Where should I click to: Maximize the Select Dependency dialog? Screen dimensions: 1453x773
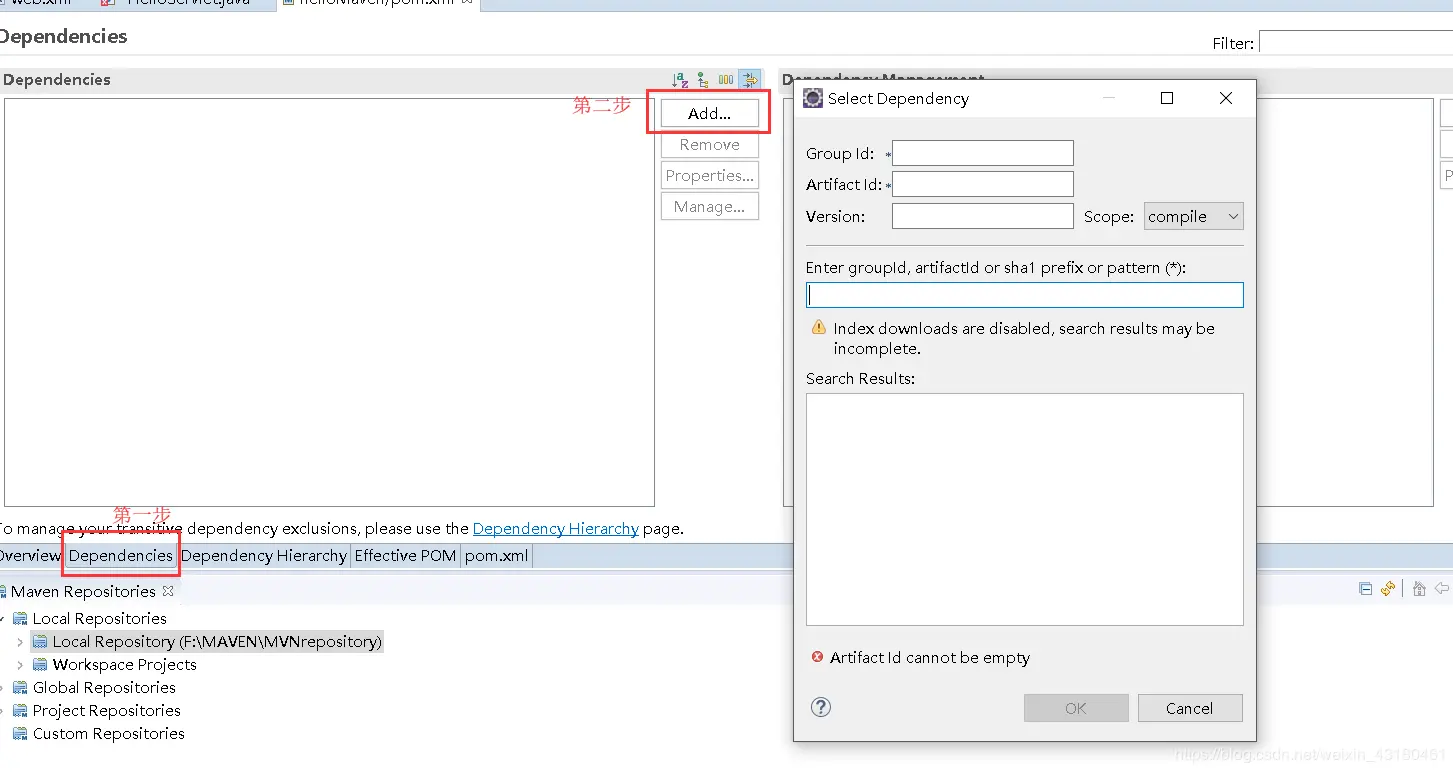[1167, 98]
